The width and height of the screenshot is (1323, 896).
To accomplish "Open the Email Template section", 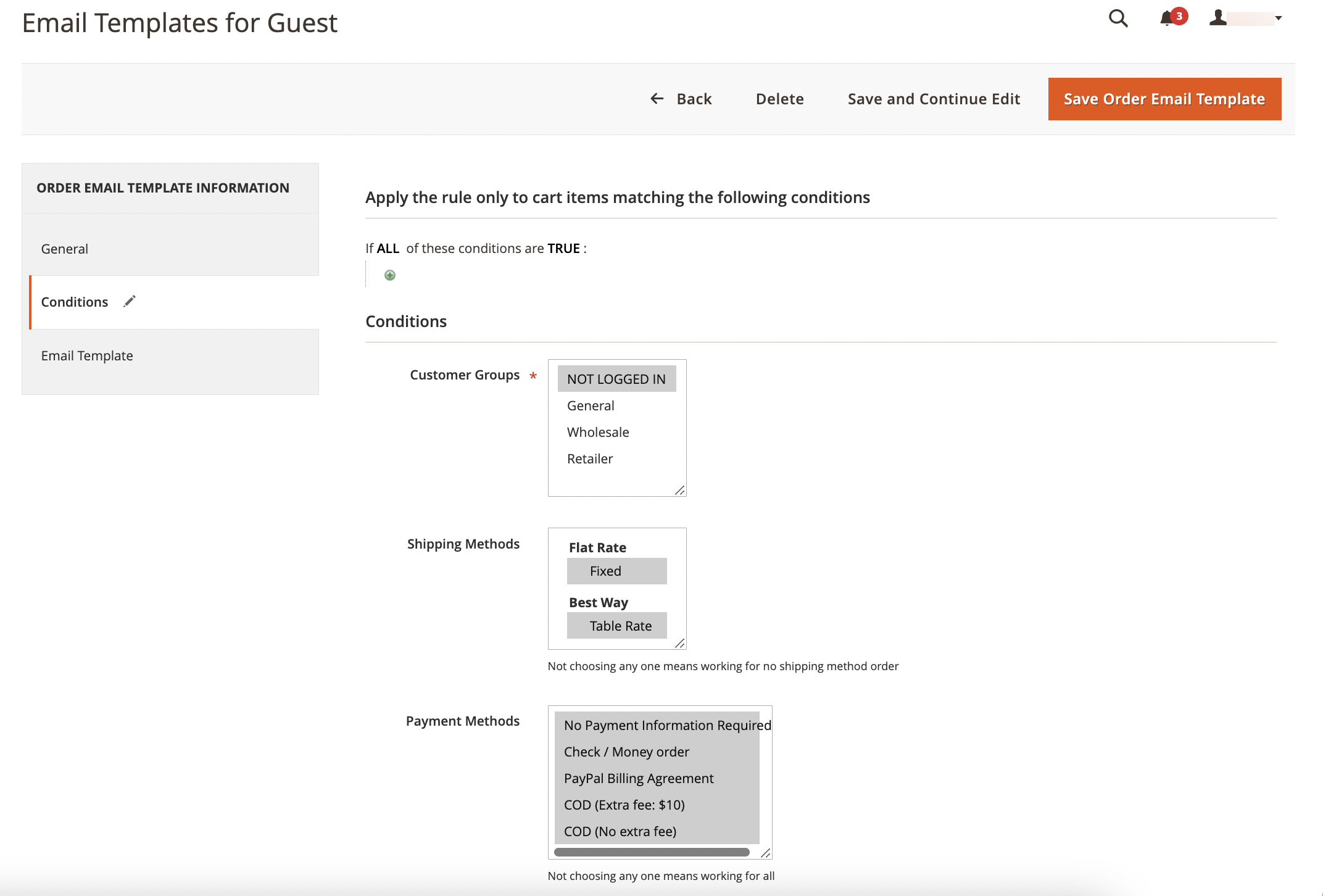I will coord(87,355).
